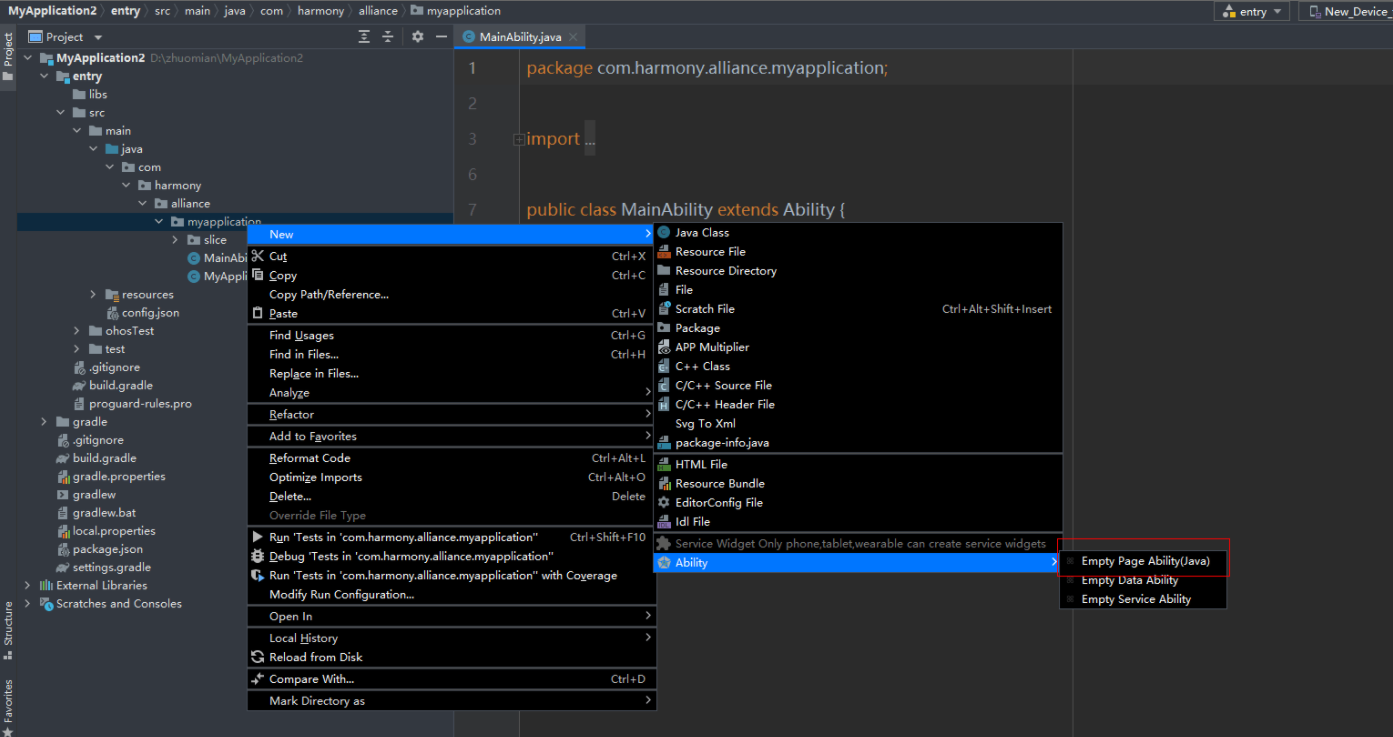Expand the resources folder

[94, 295]
